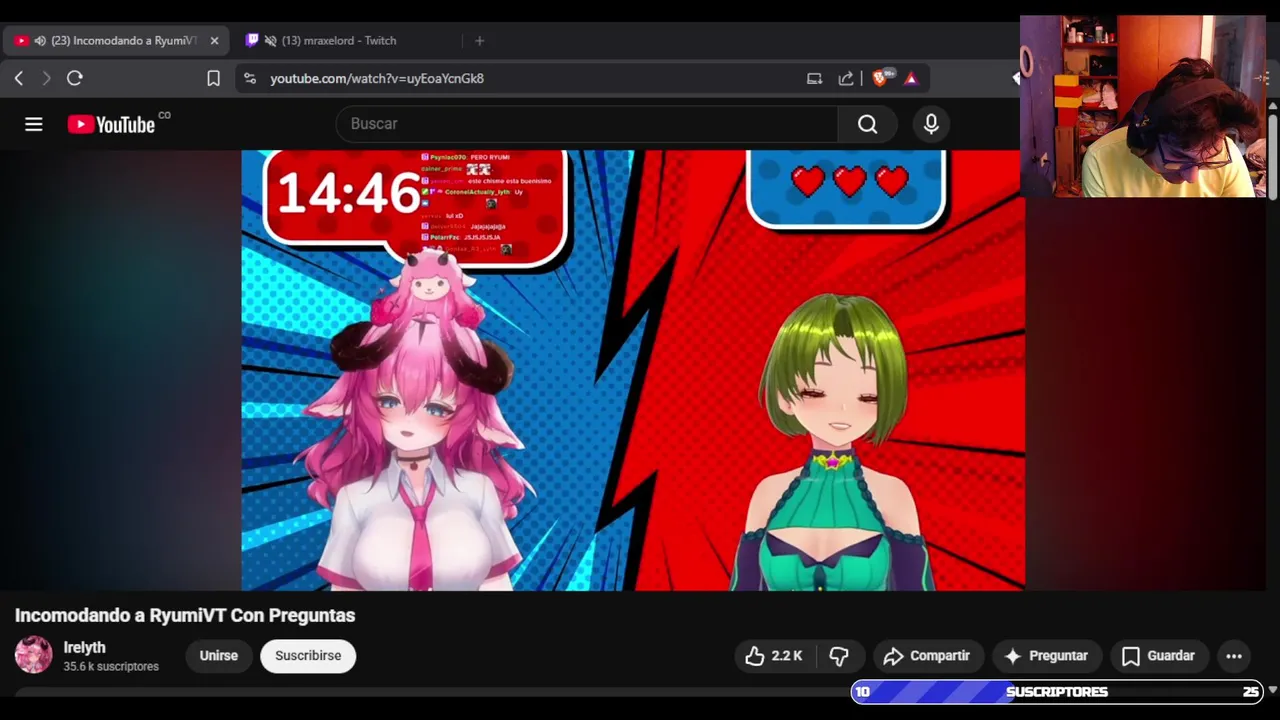This screenshot has width=1280, height=720.
Task: Open Irelyth channel avatar
Action: 33,655
